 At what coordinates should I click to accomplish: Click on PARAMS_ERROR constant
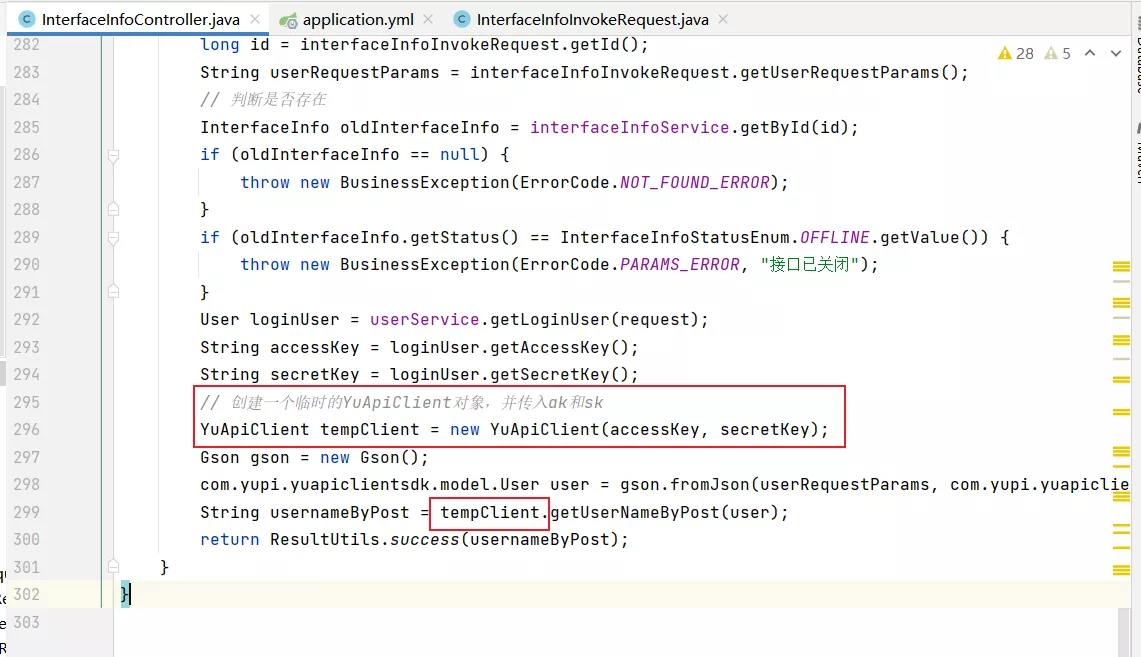680,264
